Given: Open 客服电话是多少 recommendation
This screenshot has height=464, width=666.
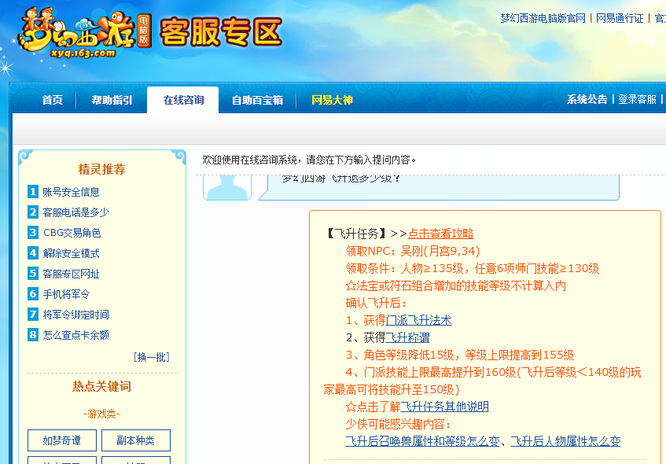Looking at the screenshot, I should pos(76,212).
